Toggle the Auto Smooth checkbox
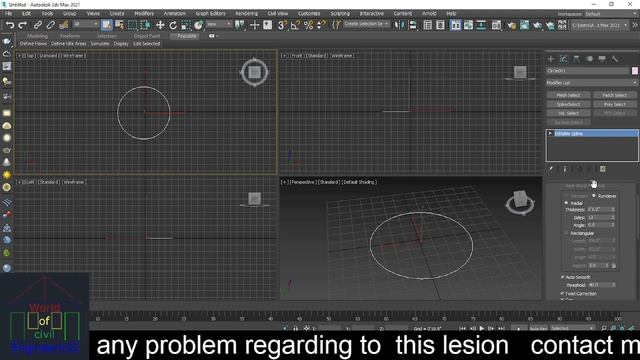Viewport: 640px width, 360px height. (x=562, y=277)
